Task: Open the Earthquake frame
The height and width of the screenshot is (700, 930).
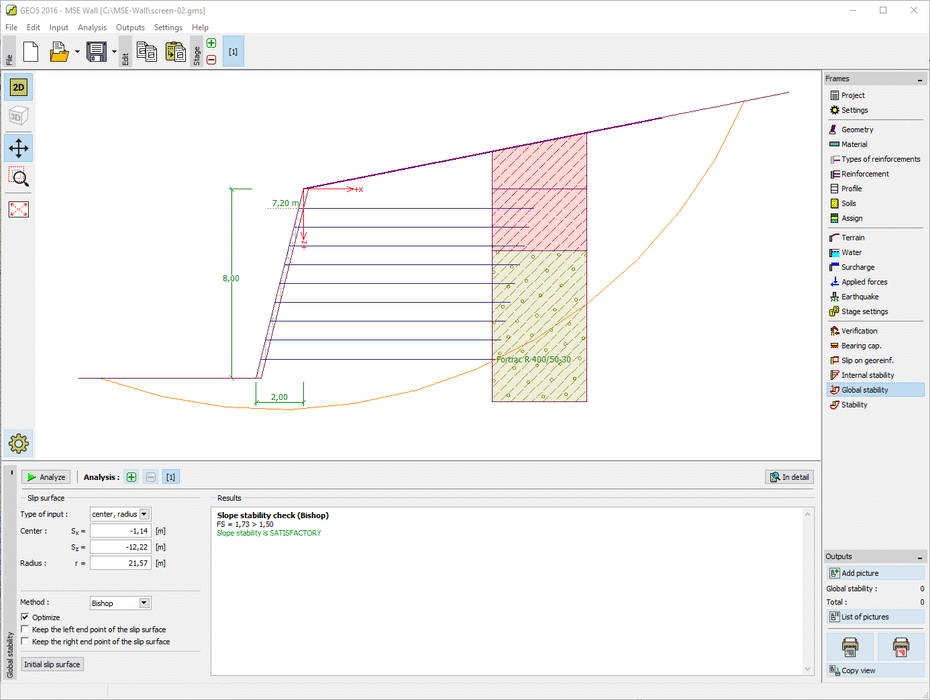Action: pos(859,297)
